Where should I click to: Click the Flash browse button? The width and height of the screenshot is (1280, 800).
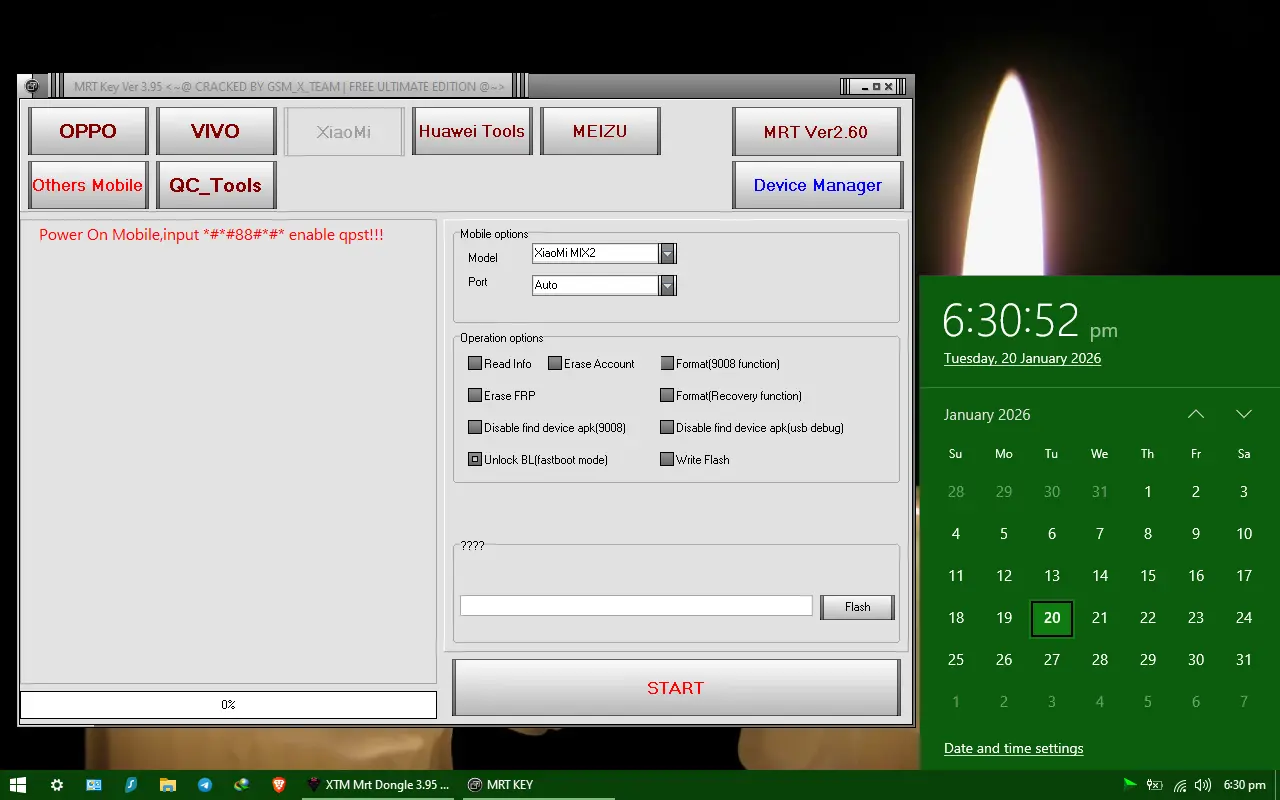(857, 607)
